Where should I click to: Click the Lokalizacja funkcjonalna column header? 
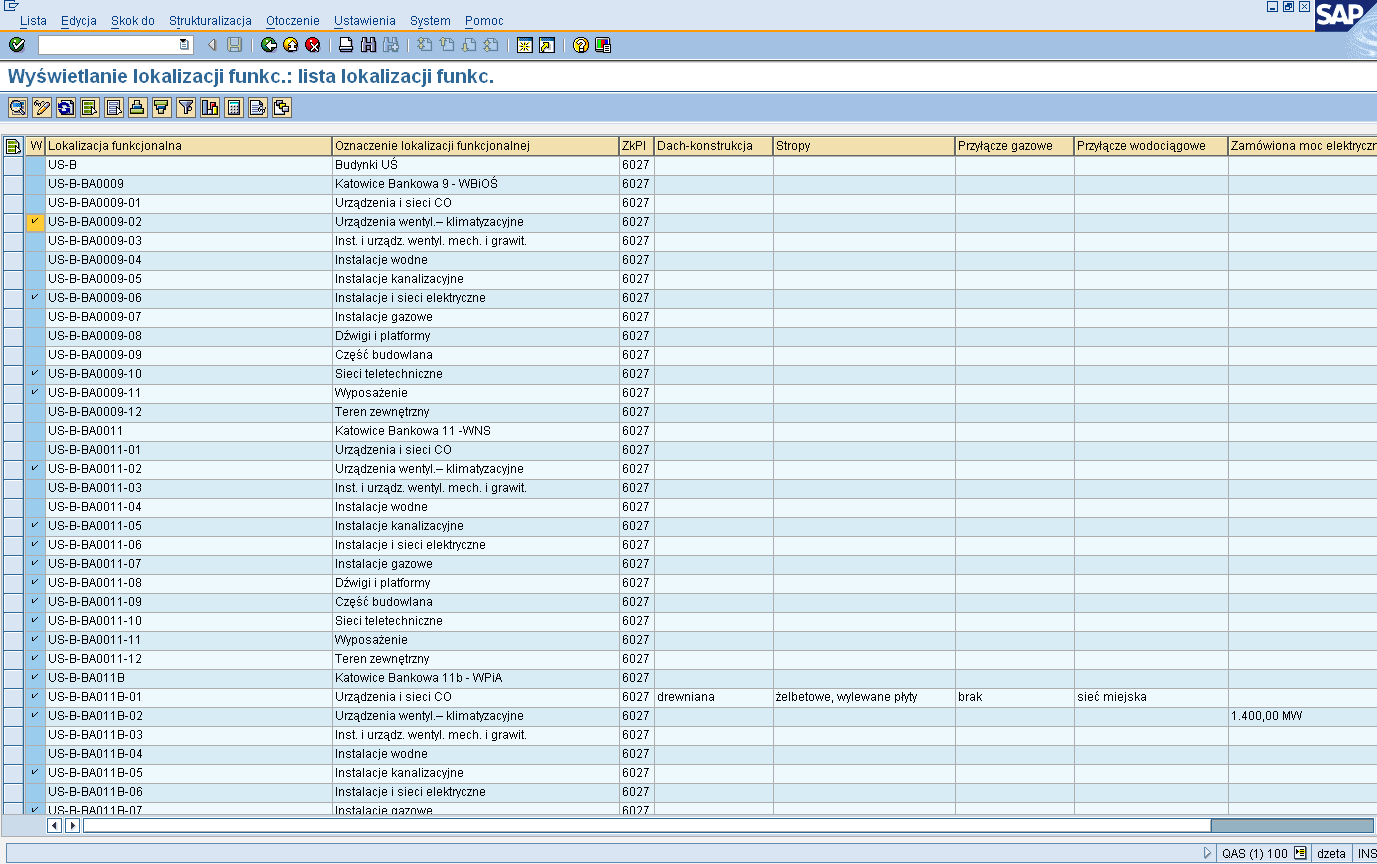point(188,146)
